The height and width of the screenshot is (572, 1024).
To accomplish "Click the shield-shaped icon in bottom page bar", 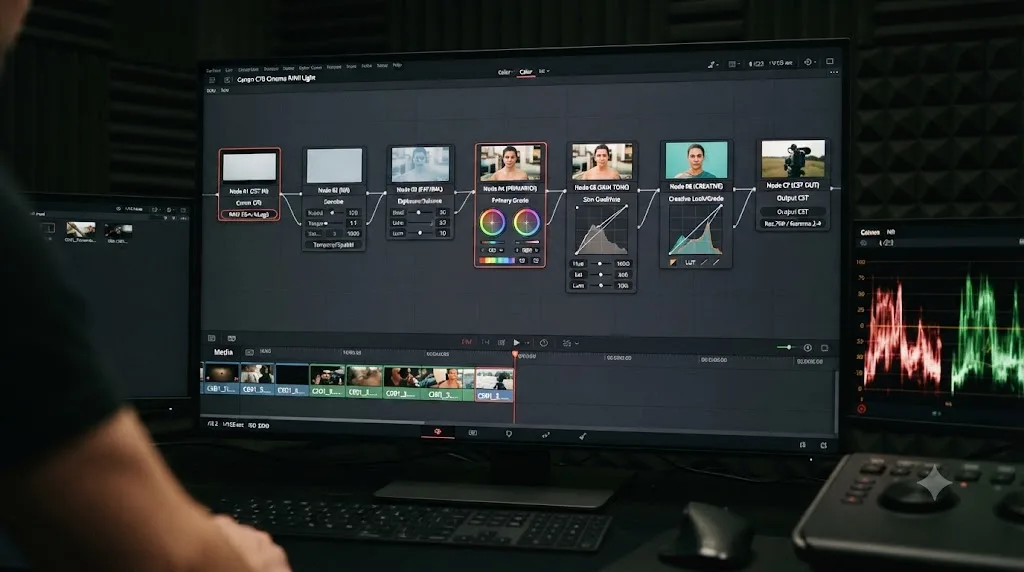I will coord(509,434).
